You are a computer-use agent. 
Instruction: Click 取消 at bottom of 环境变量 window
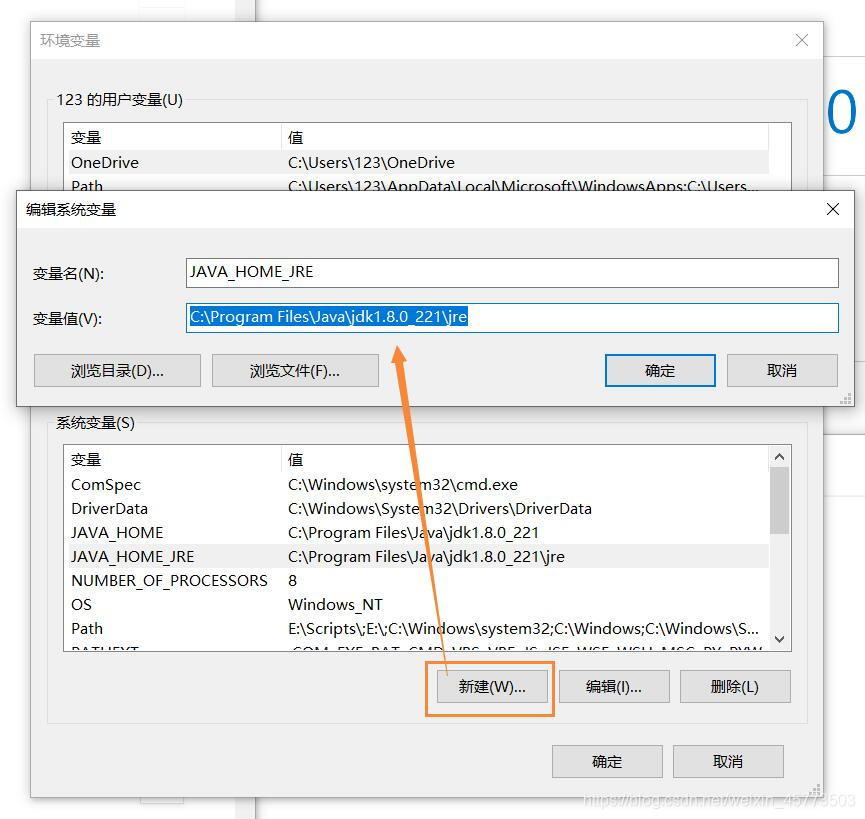point(728,762)
